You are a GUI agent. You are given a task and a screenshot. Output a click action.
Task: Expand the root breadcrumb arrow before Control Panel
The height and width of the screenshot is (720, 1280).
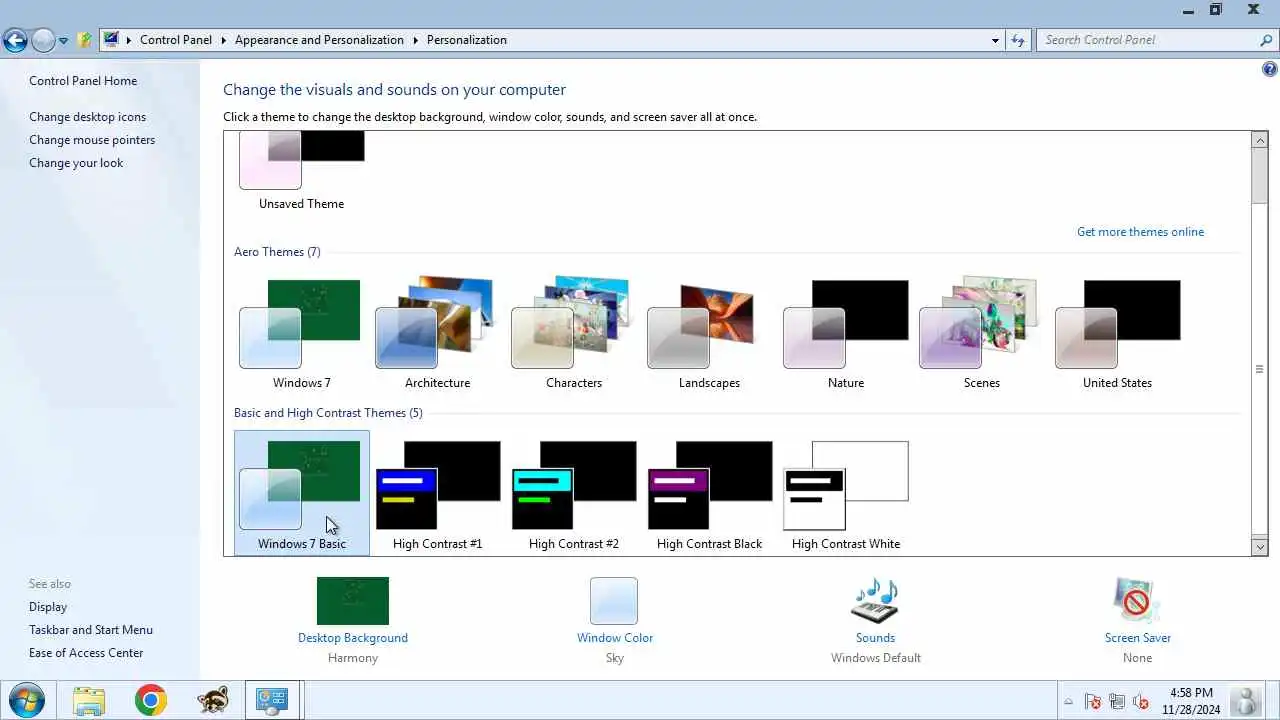(x=129, y=40)
